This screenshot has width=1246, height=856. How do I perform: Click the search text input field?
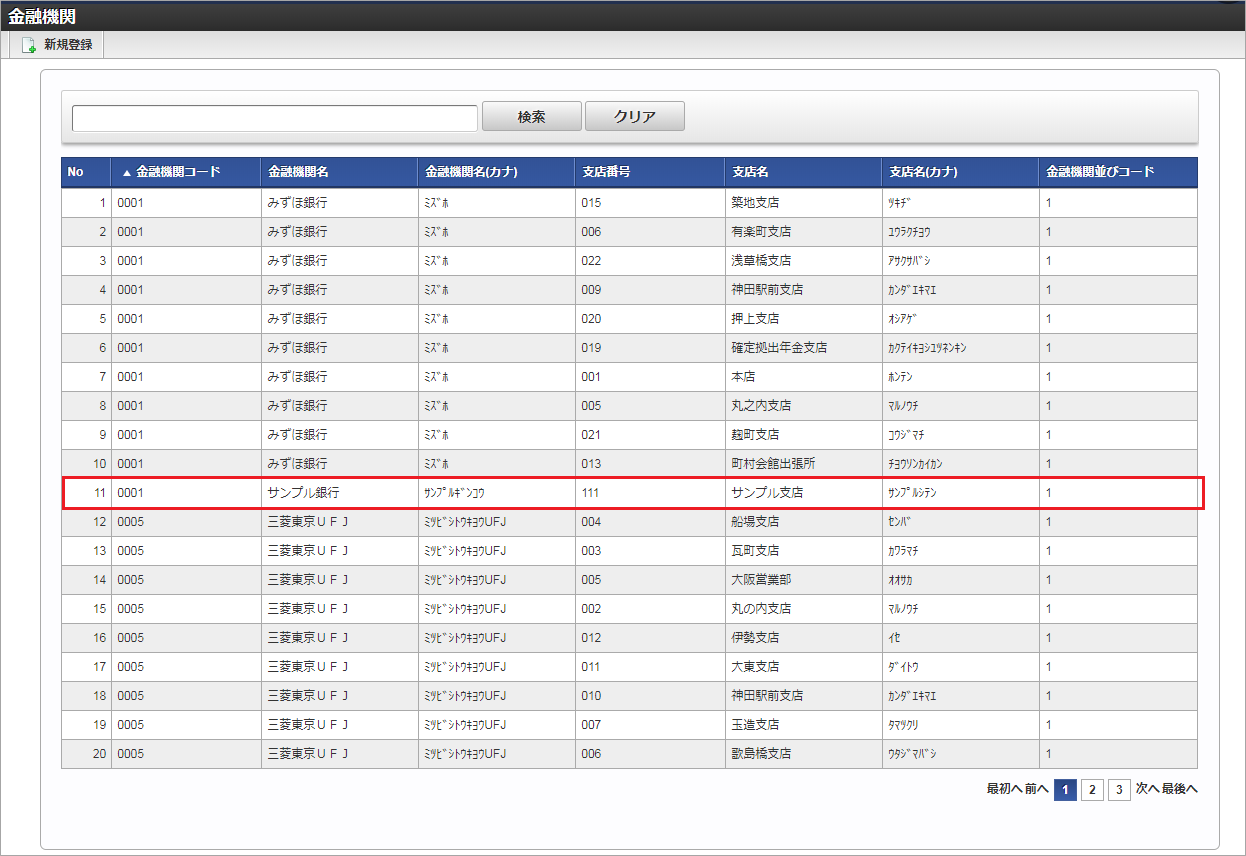(x=274, y=118)
